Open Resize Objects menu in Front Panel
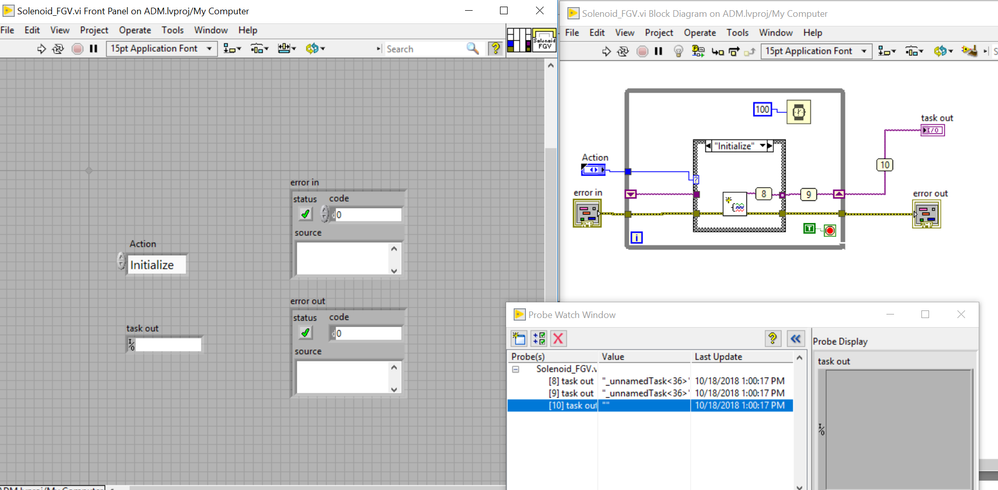998x490 pixels. coord(288,48)
